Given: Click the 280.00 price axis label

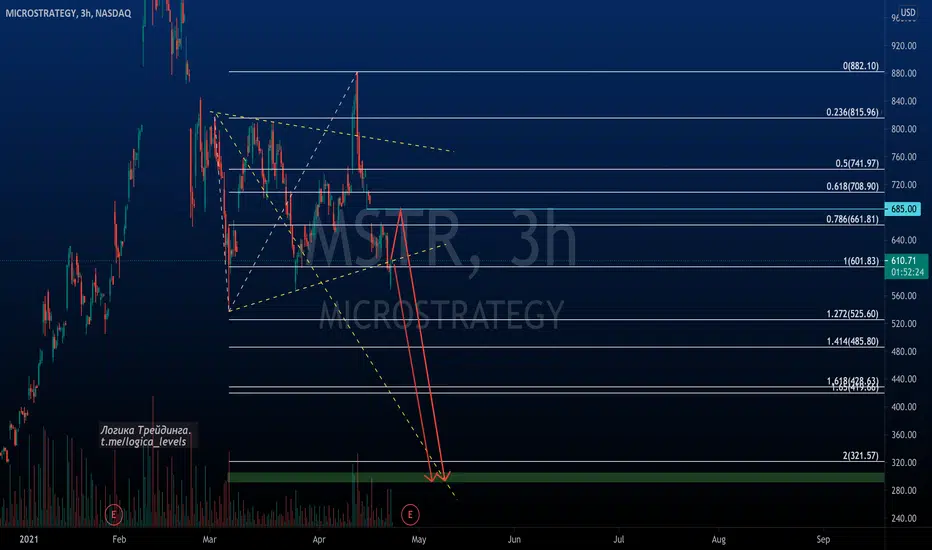Looking at the screenshot, I should click(x=903, y=491).
